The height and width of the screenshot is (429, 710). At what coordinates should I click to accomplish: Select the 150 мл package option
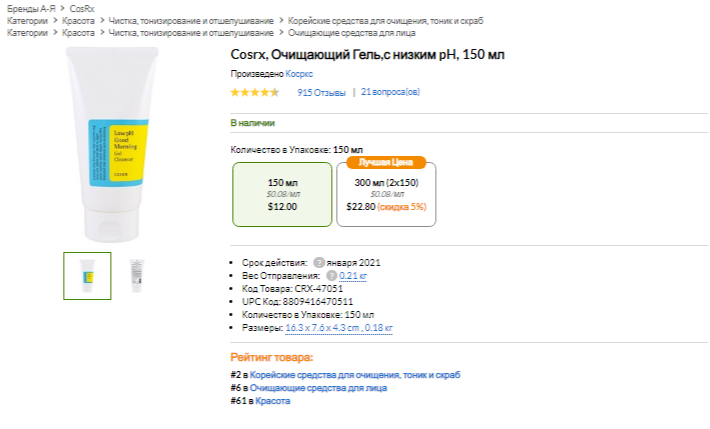click(282, 194)
